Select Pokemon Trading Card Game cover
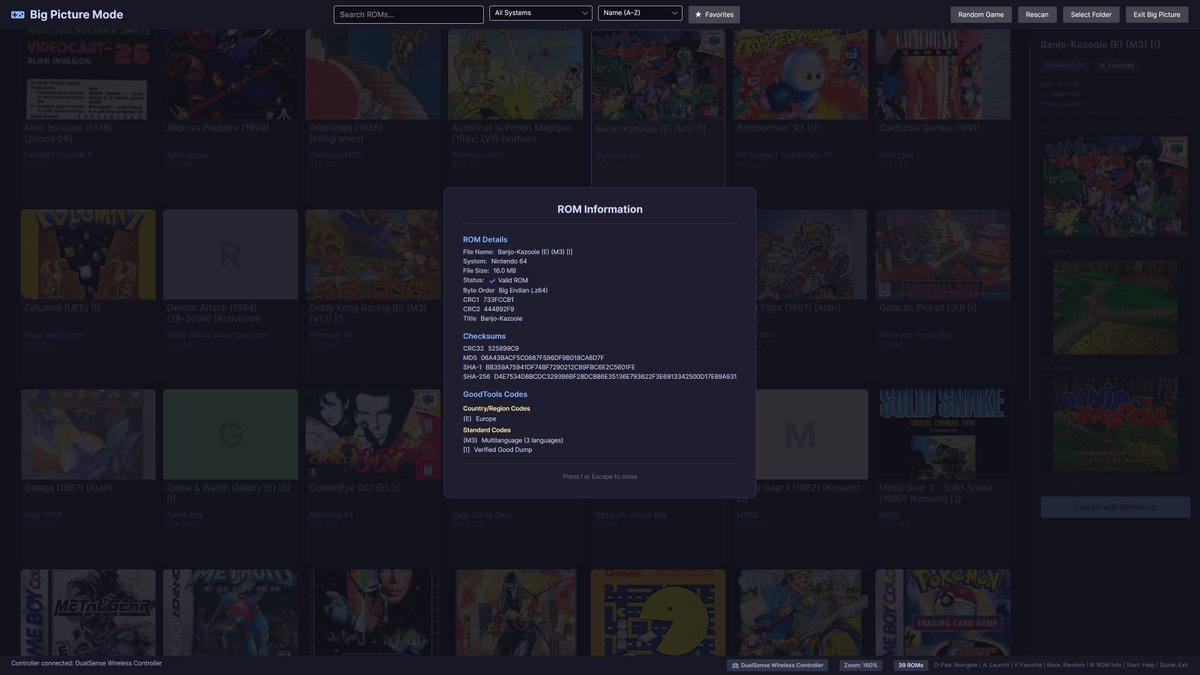This screenshot has width=1200, height=675. 943,613
